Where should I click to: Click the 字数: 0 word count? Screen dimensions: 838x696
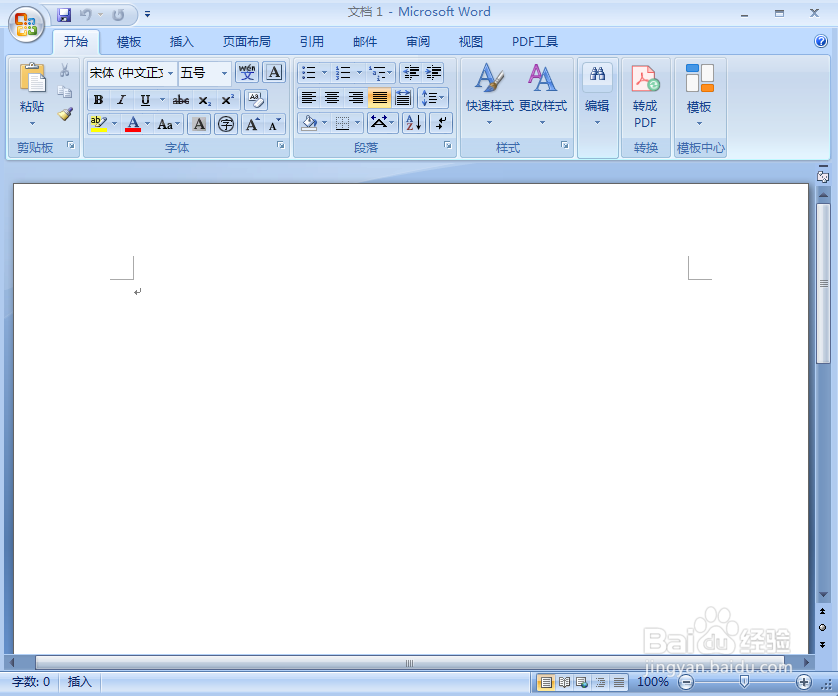[31, 682]
